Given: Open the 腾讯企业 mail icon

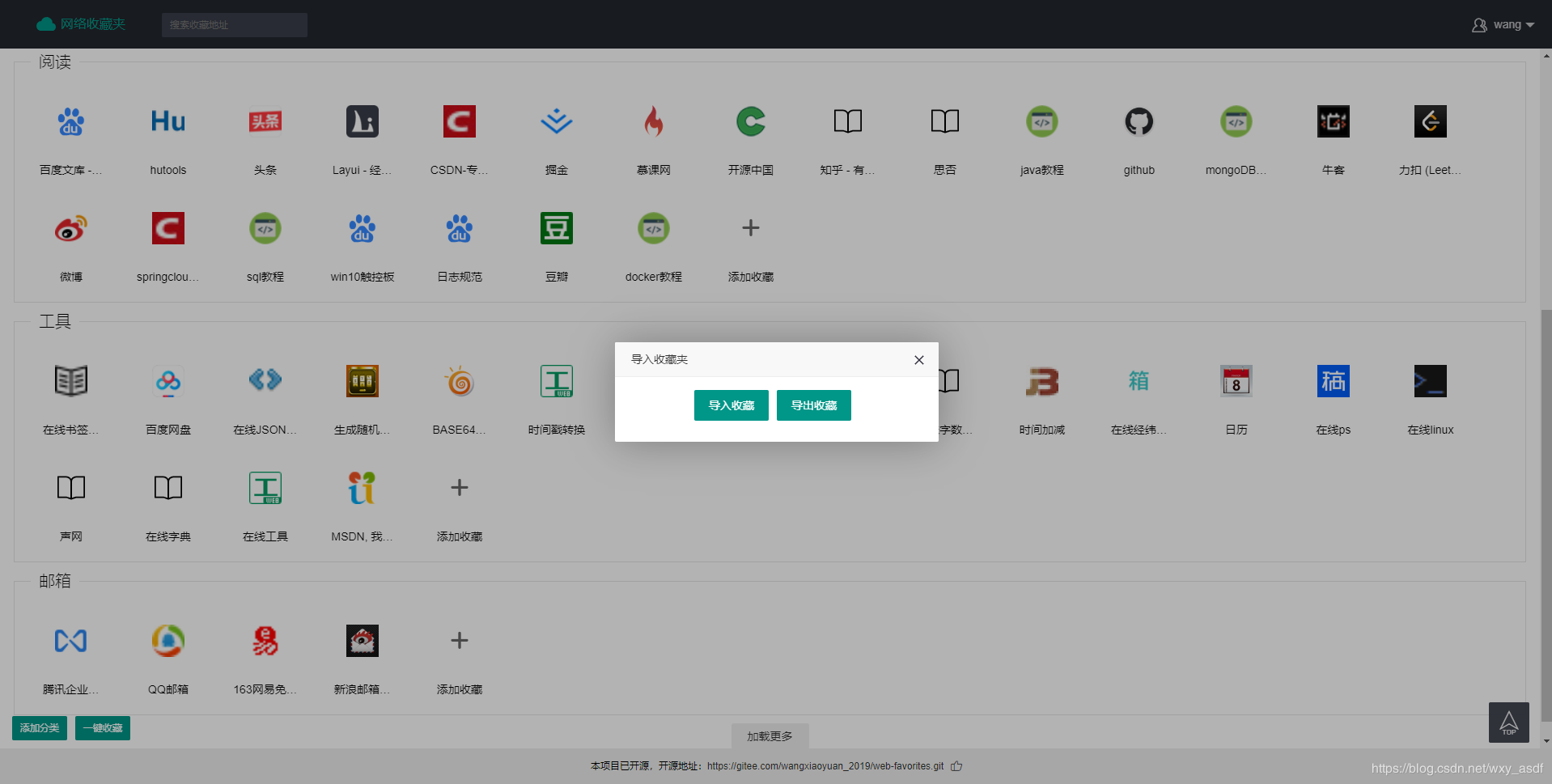Looking at the screenshot, I should pyautogui.click(x=71, y=641).
